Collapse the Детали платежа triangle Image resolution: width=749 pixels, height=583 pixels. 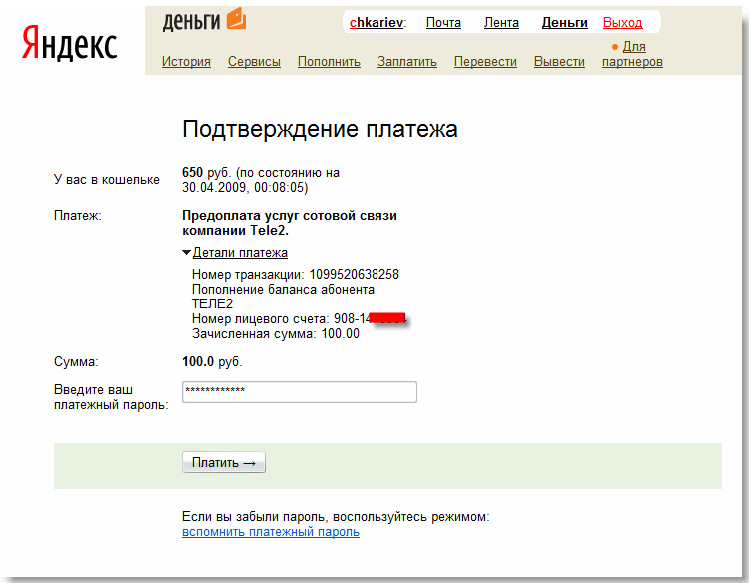(x=187, y=252)
